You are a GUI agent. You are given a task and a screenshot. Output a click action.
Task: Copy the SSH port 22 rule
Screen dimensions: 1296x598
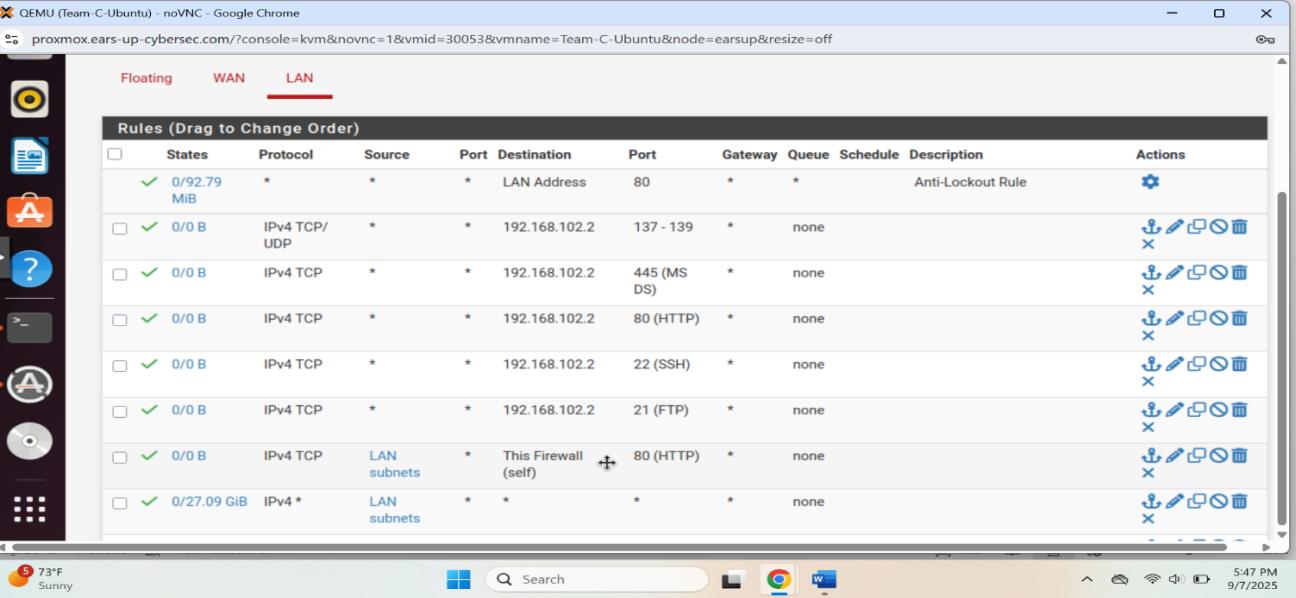pos(1196,364)
